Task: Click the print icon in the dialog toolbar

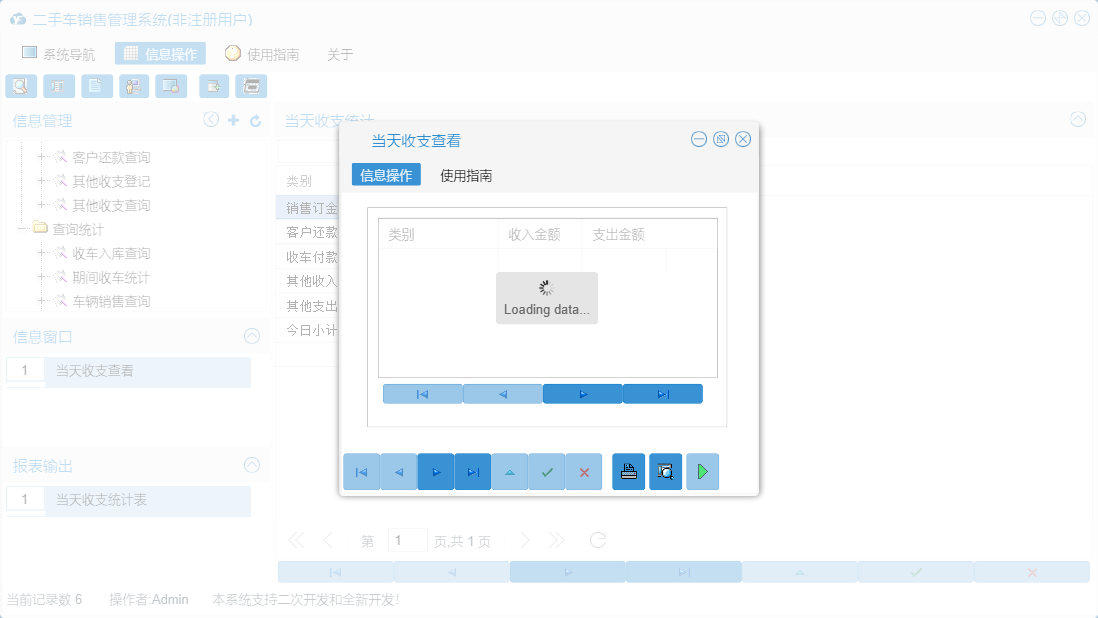Action: coord(628,471)
